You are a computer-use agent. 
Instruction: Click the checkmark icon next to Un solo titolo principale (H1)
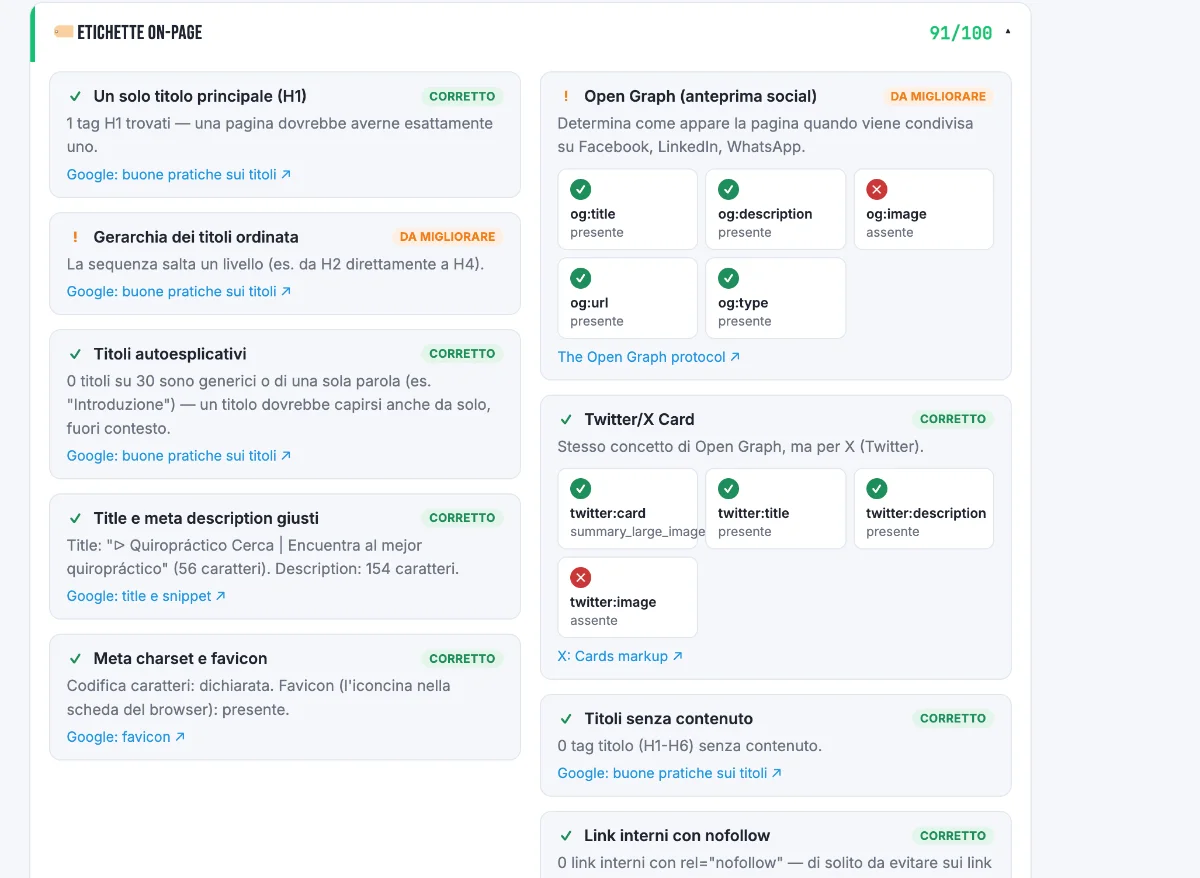(x=75, y=97)
